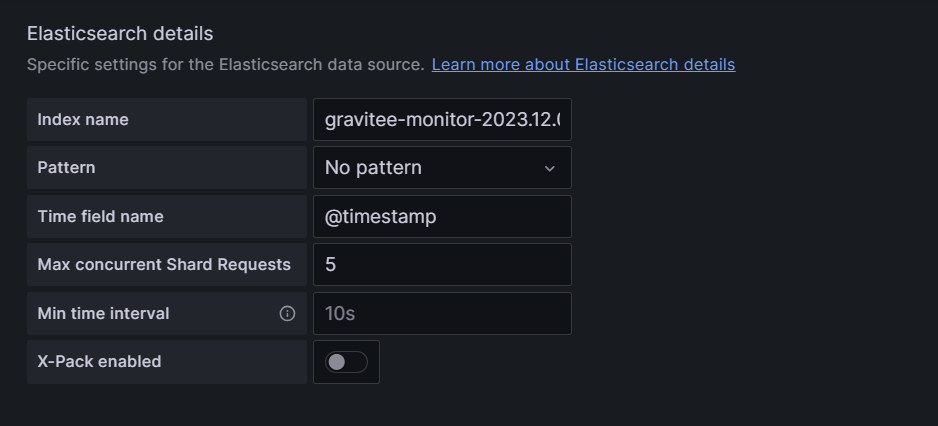The height and width of the screenshot is (426, 938).
Task: Toggle the X-Pack enabled switch
Action: (x=346, y=362)
